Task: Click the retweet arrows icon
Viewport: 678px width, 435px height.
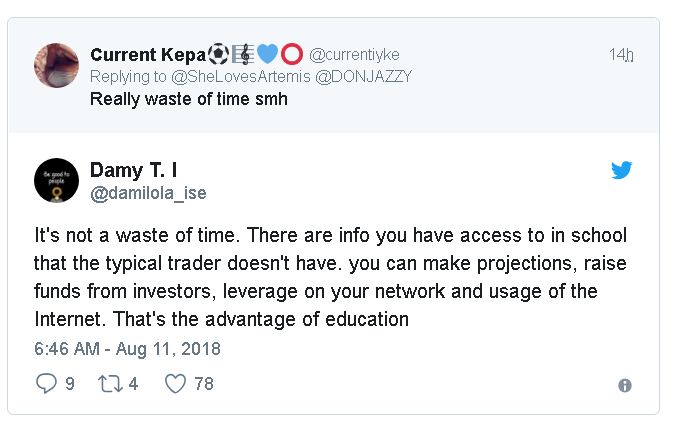Action: [109, 384]
